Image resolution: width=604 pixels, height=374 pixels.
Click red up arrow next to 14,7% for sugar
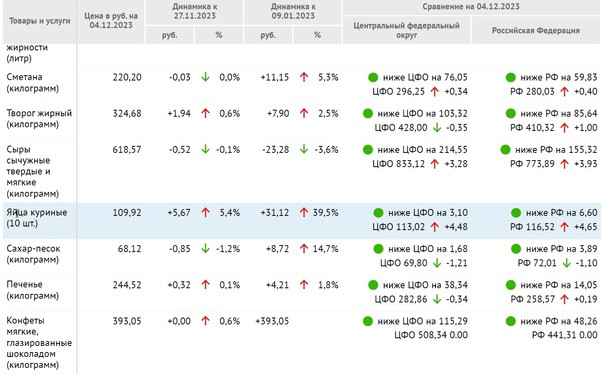click(304, 249)
